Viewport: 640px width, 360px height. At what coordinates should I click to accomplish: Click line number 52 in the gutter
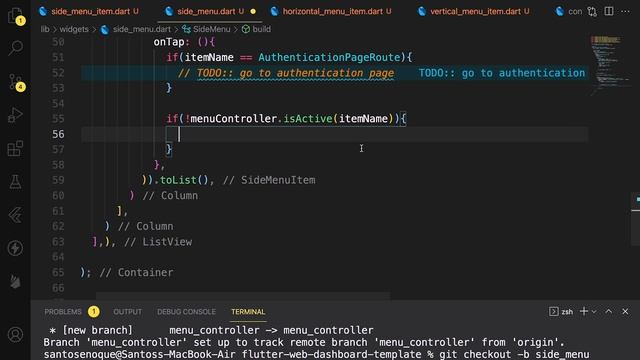(58, 73)
